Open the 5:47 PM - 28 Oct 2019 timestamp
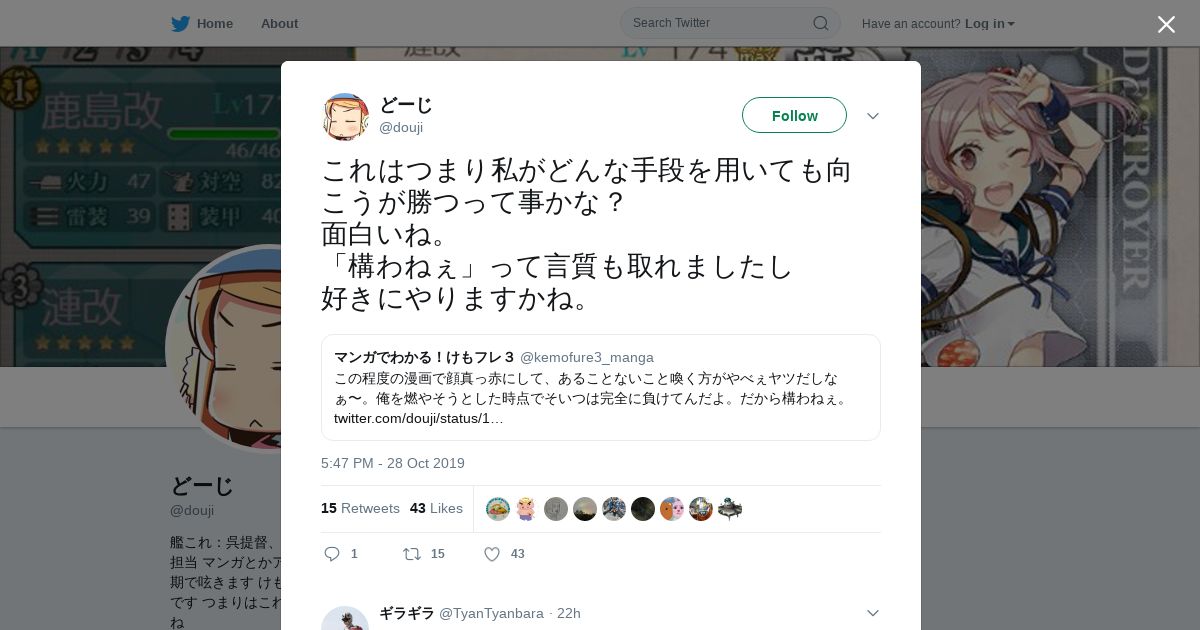The height and width of the screenshot is (630, 1200). pyautogui.click(x=393, y=463)
